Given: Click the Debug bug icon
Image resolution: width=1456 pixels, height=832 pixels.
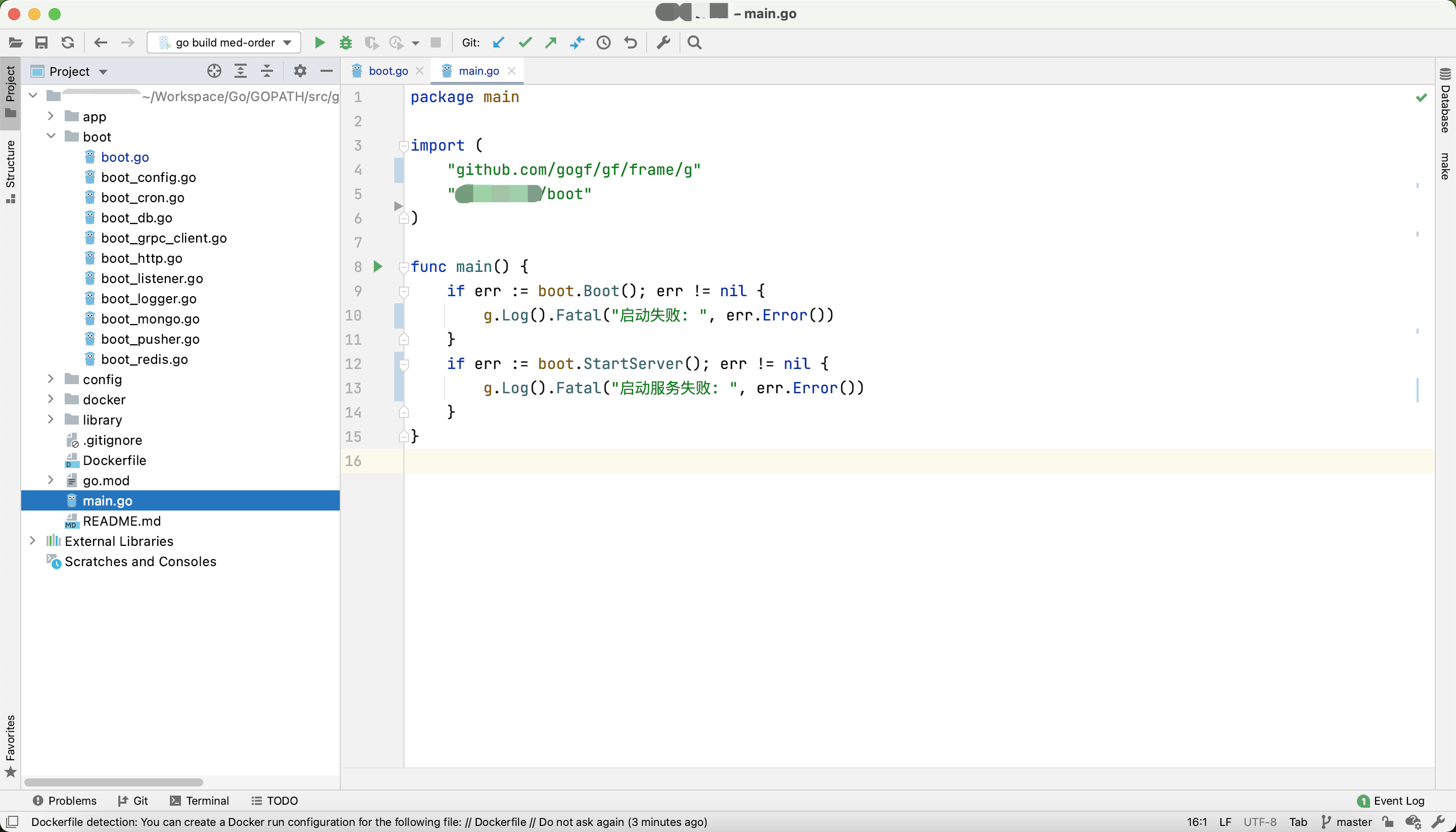Looking at the screenshot, I should coord(346,43).
